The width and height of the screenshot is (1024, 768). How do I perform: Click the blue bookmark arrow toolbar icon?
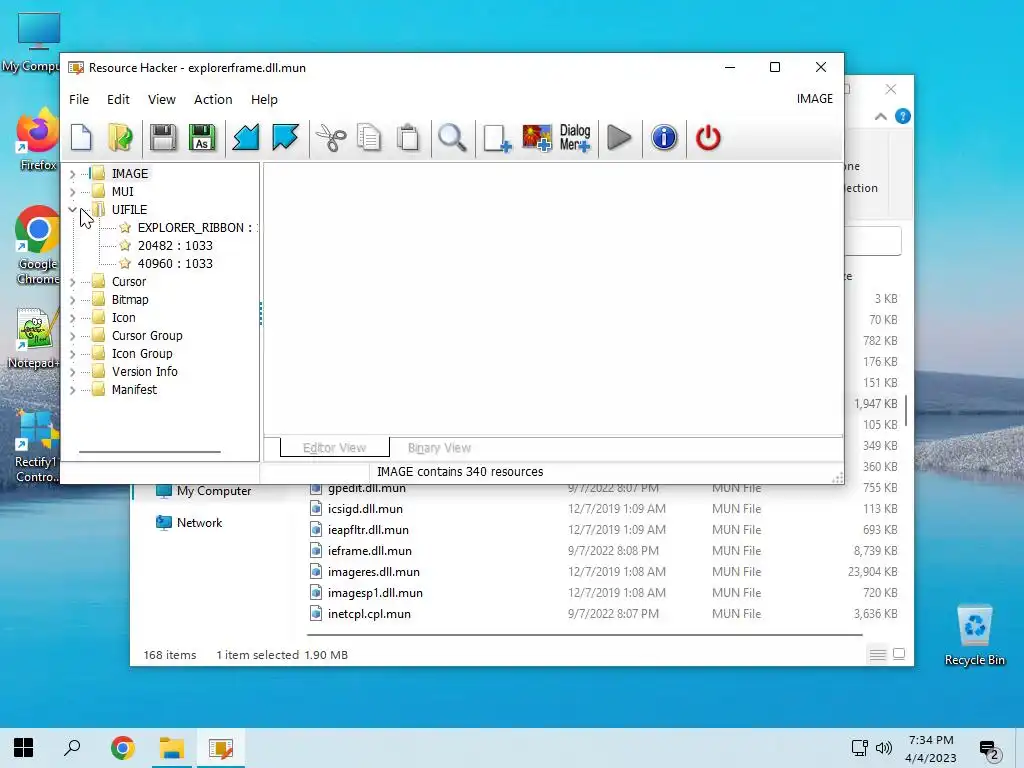coord(285,138)
